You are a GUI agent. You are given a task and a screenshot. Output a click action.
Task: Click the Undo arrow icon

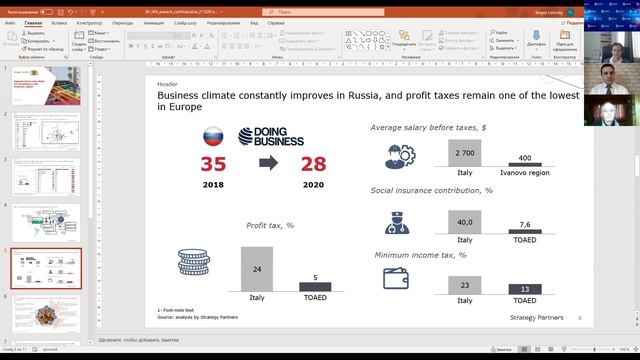[x=70, y=12]
